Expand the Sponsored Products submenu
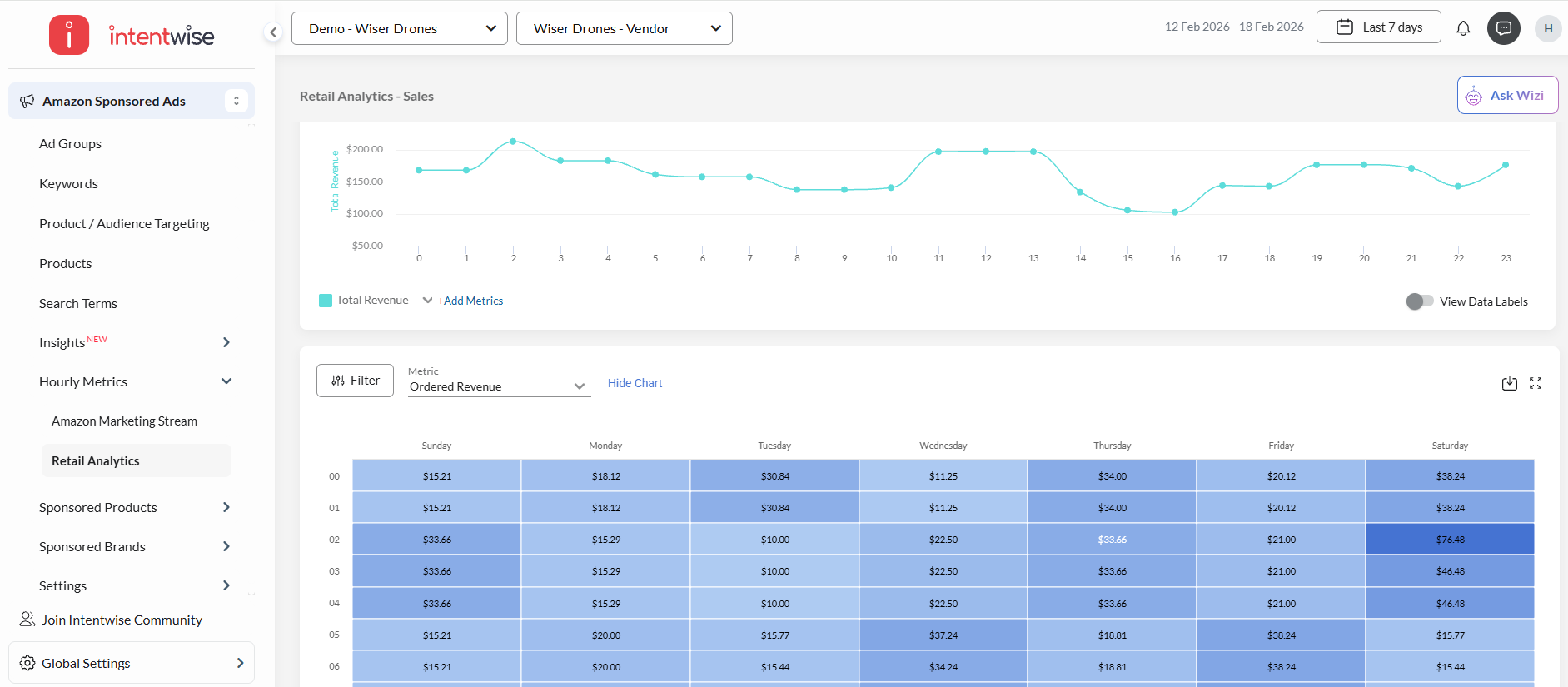This screenshot has width=1568, height=687. coord(226,507)
